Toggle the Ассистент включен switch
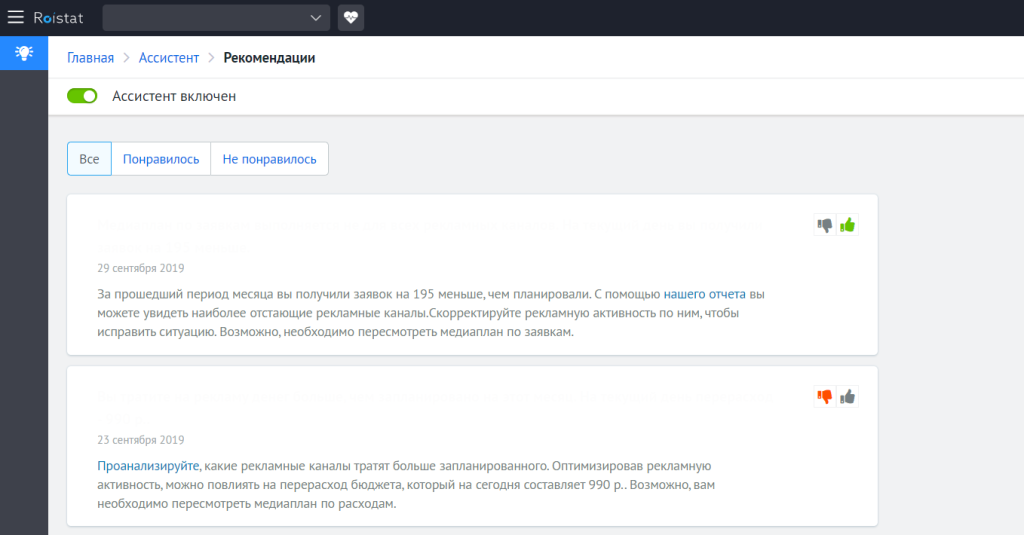The width and height of the screenshot is (1024, 535). coord(82,96)
